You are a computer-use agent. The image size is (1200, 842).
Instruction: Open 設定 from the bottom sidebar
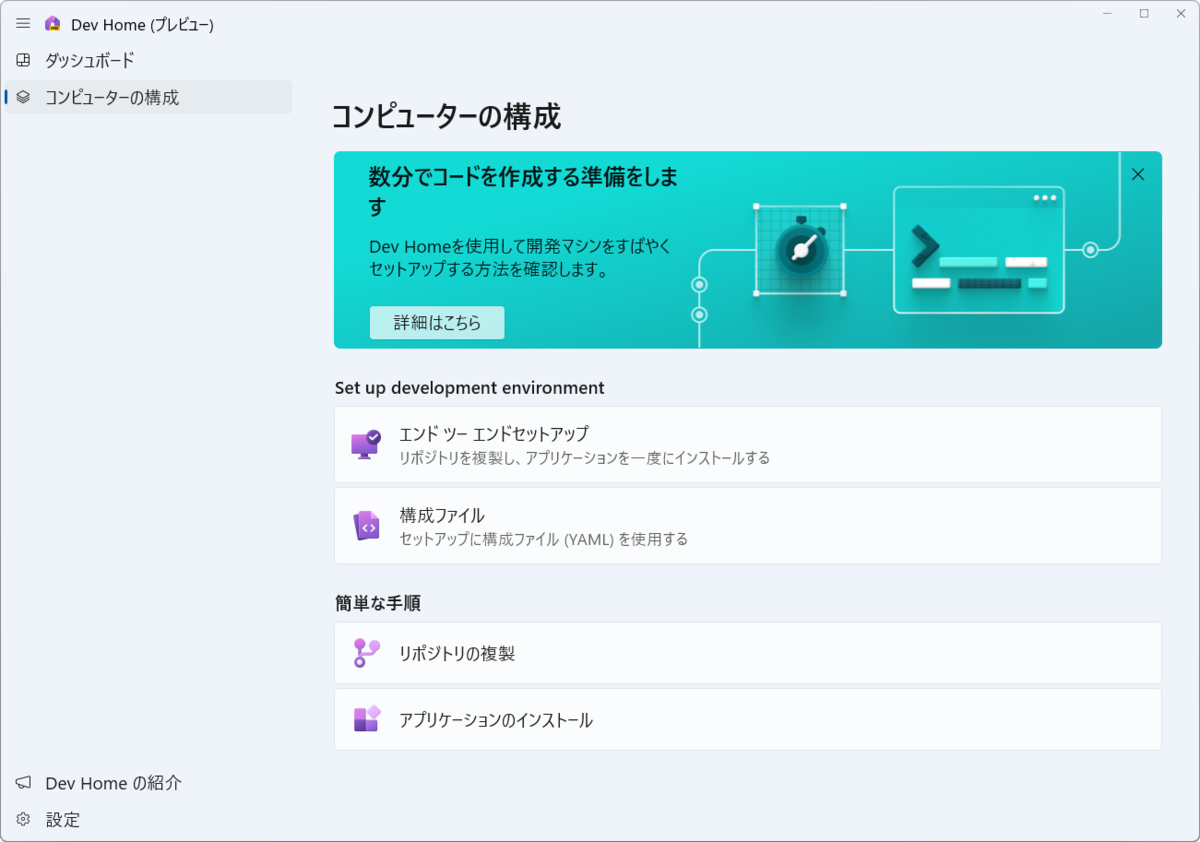tap(63, 819)
